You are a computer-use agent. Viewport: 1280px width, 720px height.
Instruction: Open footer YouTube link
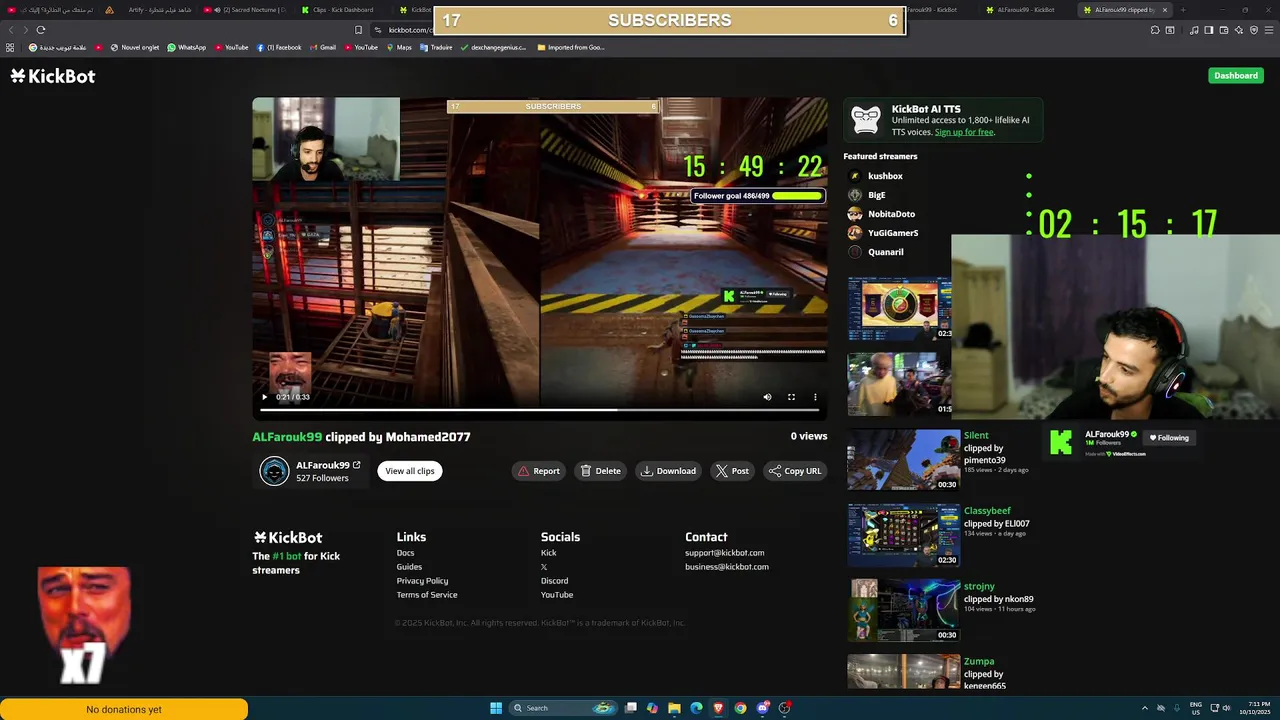pyautogui.click(x=557, y=595)
